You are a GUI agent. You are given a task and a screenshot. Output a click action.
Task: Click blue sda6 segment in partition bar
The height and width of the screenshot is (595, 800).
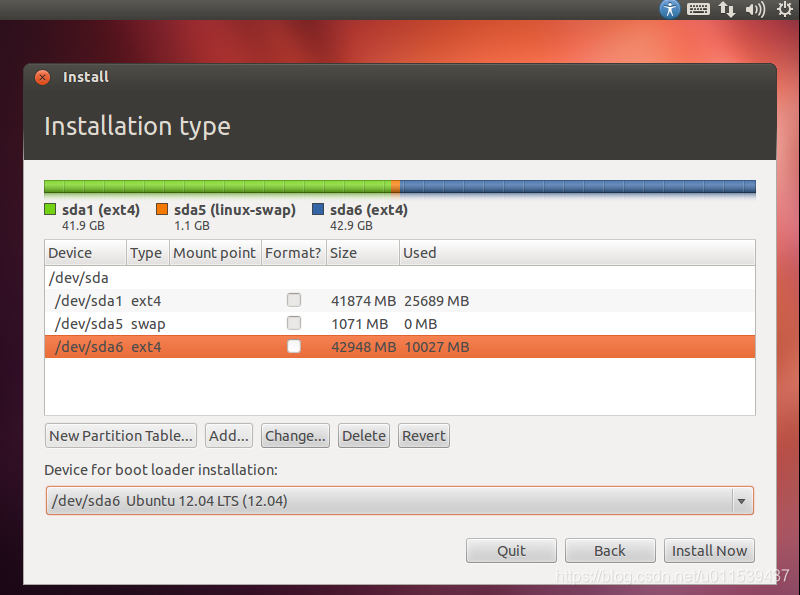tap(578, 187)
